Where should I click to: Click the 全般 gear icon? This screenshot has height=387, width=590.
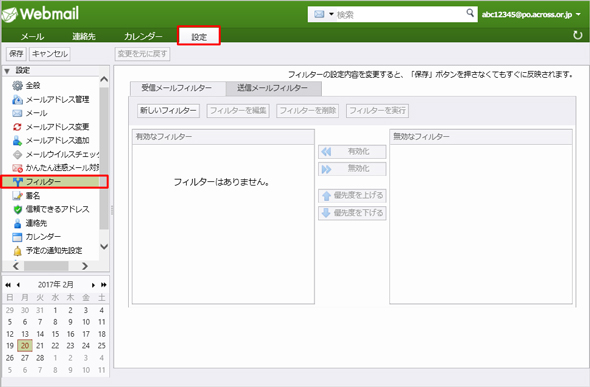coord(17,86)
